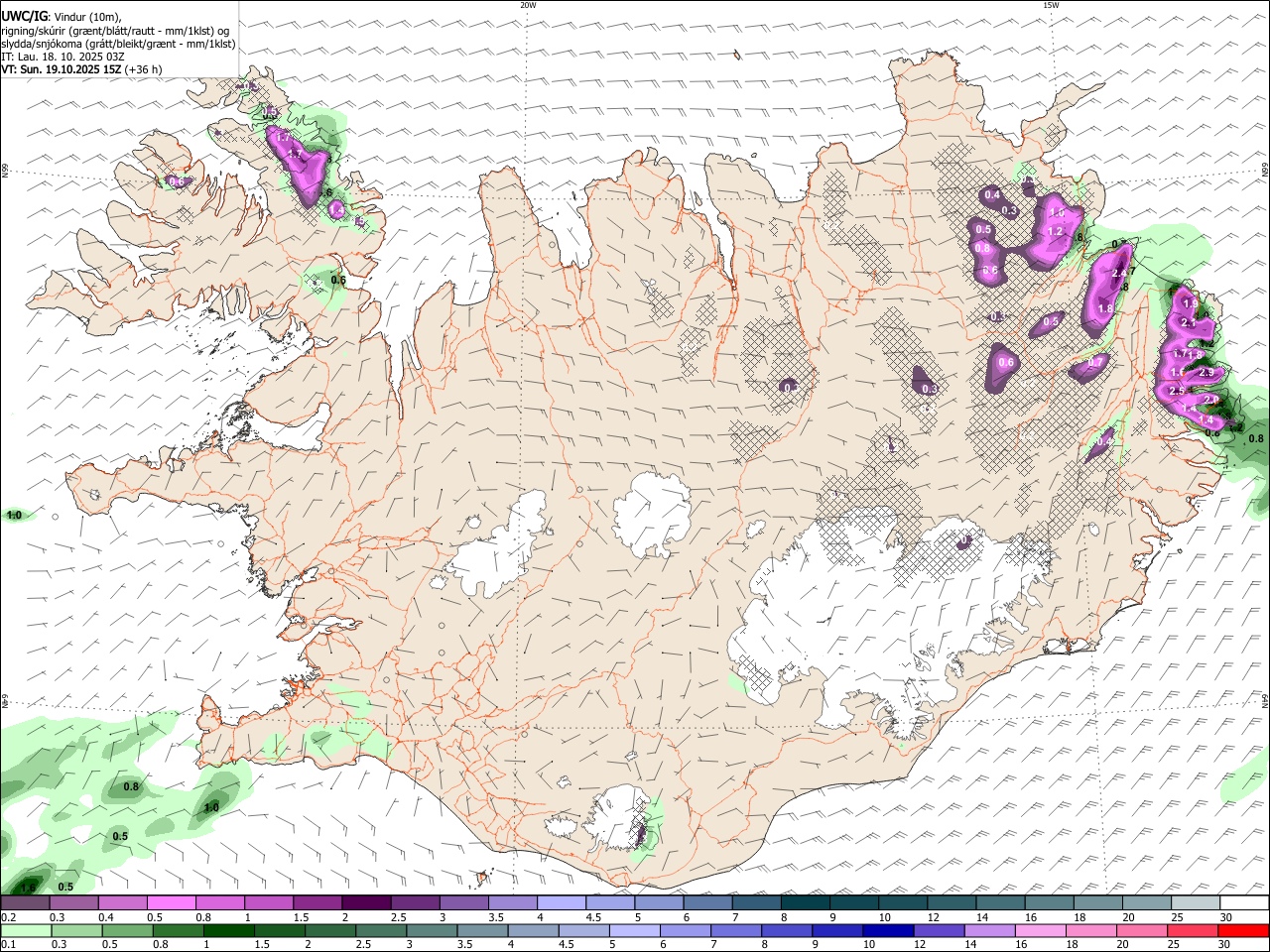This screenshot has height=952, width=1270.
Task: Click the '20W' longitude label
Action: [528, 5]
